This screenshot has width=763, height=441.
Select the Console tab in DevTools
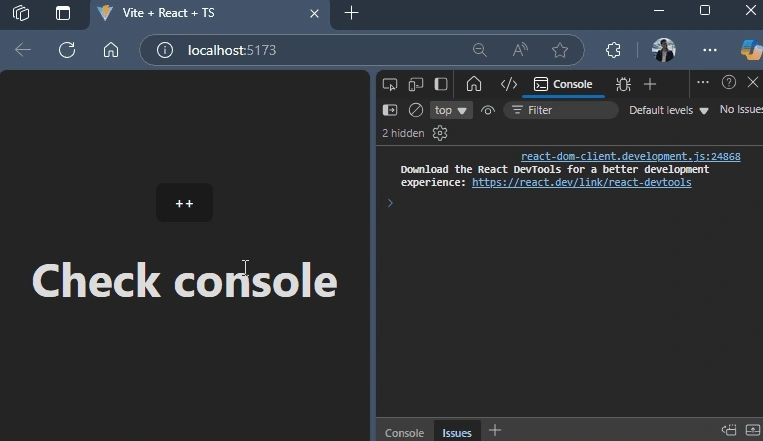[x=563, y=84]
